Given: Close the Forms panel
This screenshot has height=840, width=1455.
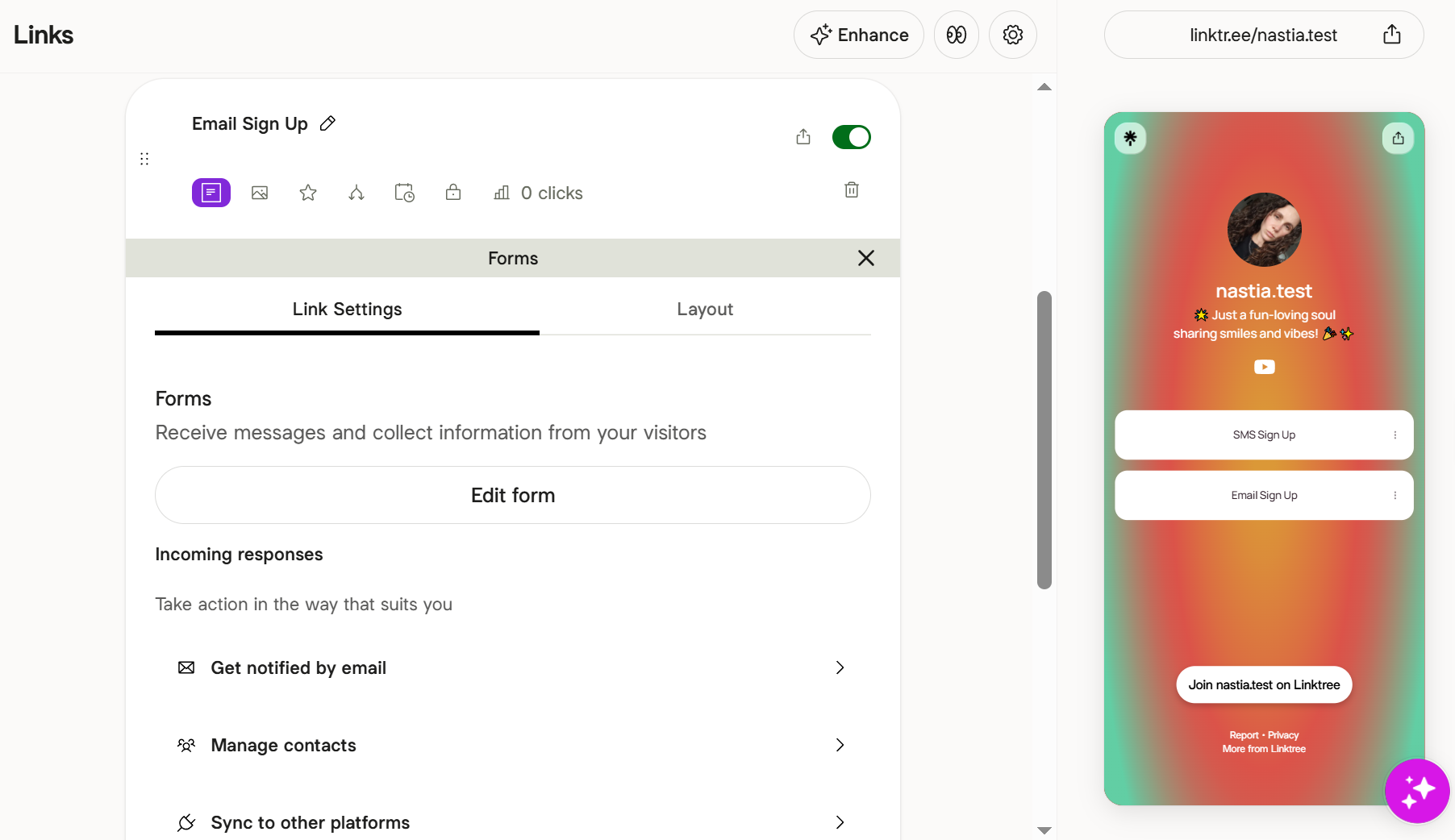Looking at the screenshot, I should pos(866,258).
